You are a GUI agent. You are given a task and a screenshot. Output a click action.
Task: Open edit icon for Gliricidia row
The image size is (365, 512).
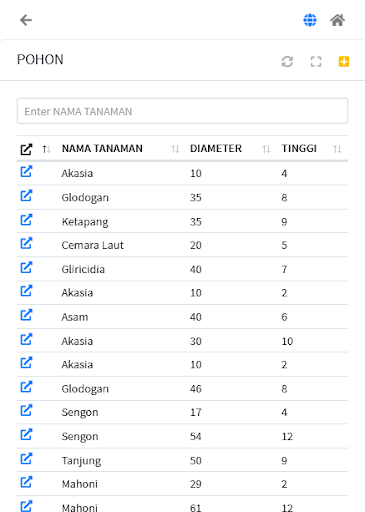(x=26, y=267)
